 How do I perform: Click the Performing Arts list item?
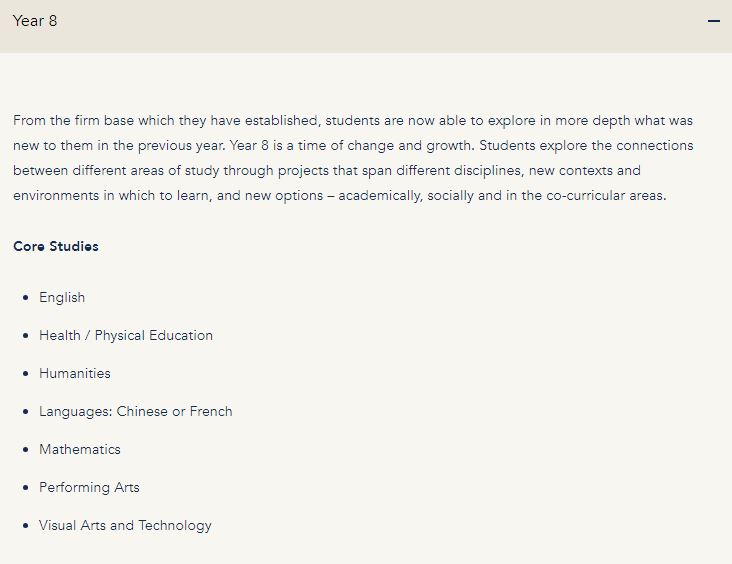(x=89, y=487)
